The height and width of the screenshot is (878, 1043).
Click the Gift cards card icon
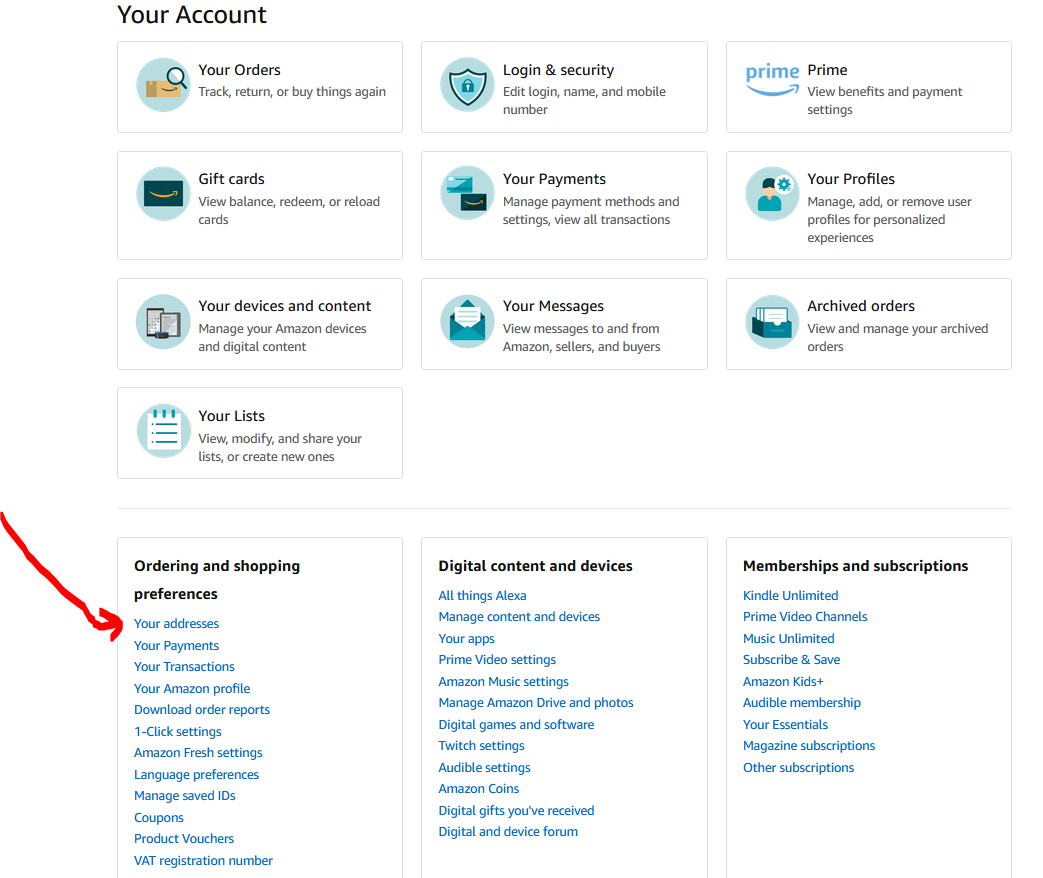[163, 194]
